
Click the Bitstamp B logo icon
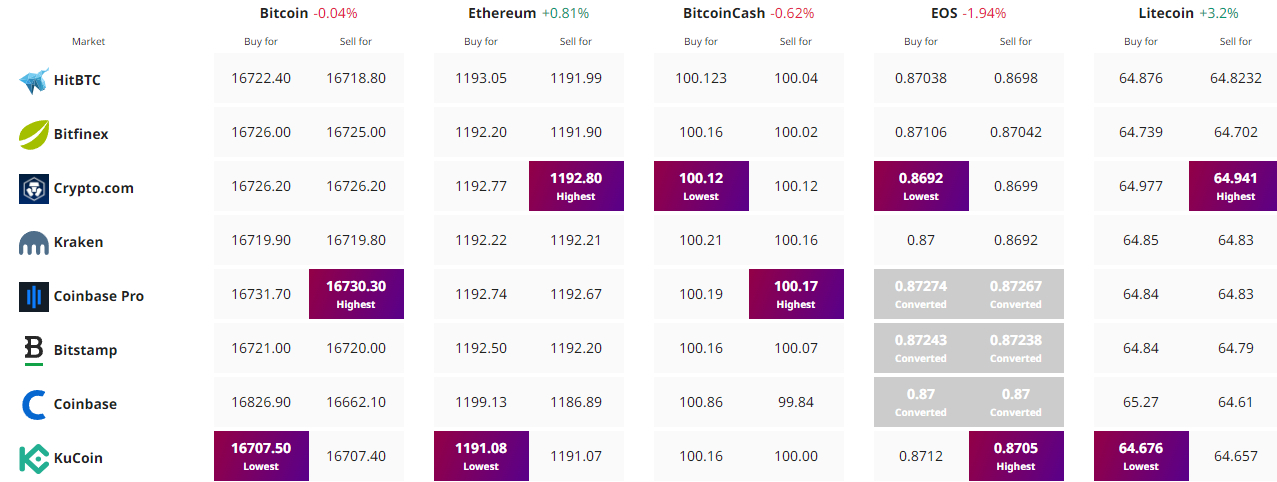34,350
